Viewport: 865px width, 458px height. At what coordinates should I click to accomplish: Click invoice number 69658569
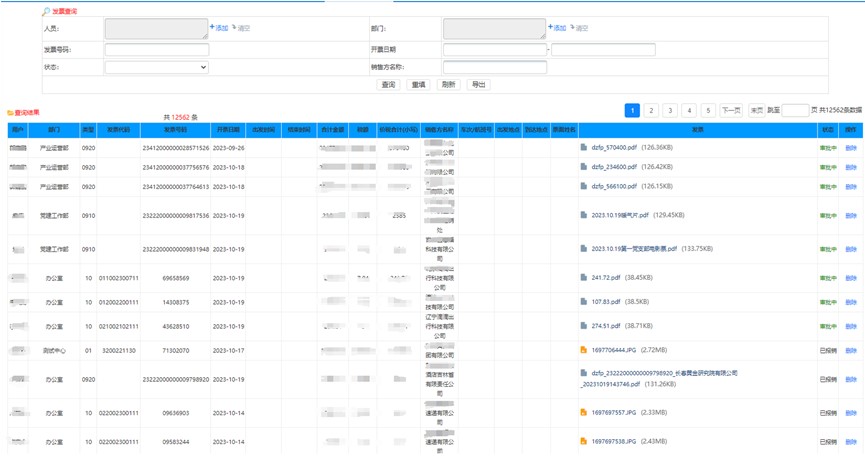click(x=176, y=278)
